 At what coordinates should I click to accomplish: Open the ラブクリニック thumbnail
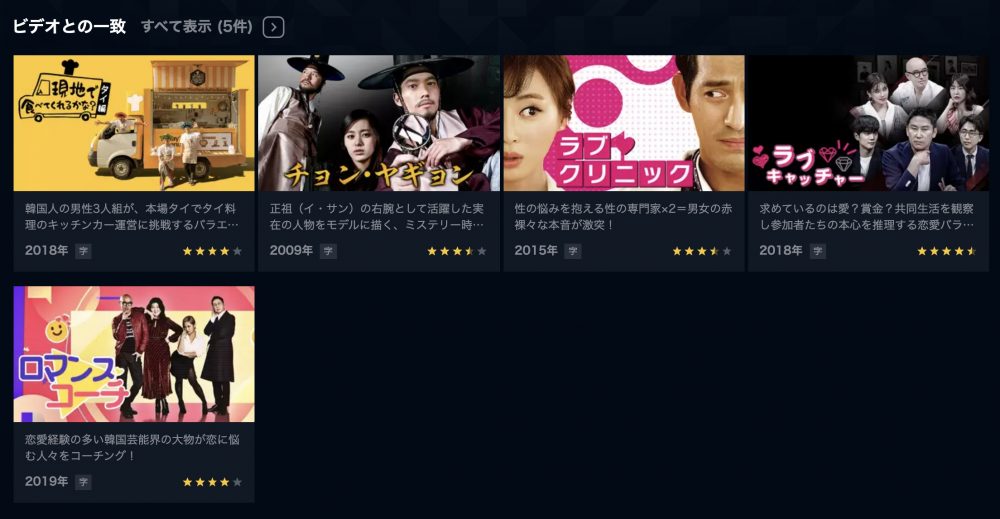(624, 123)
